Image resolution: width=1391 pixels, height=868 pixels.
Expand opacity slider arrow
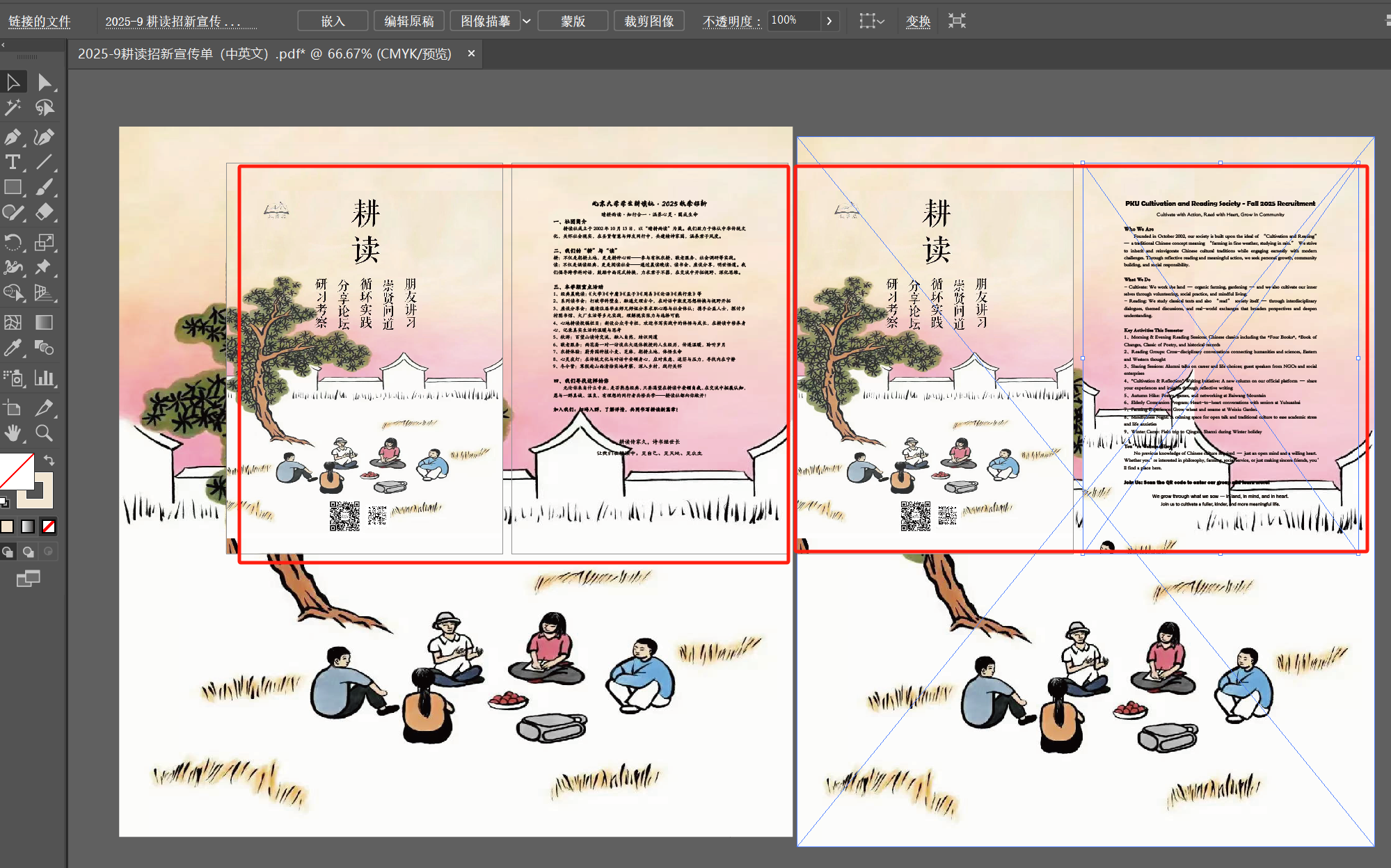click(829, 21)
